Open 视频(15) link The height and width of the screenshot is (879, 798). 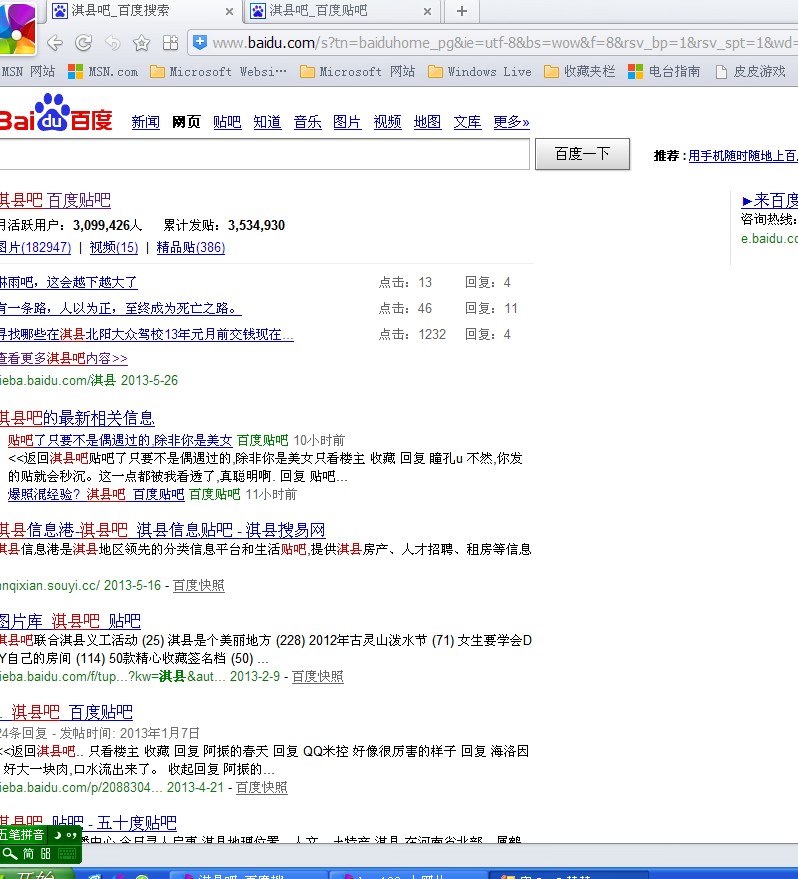coord(114,247)
